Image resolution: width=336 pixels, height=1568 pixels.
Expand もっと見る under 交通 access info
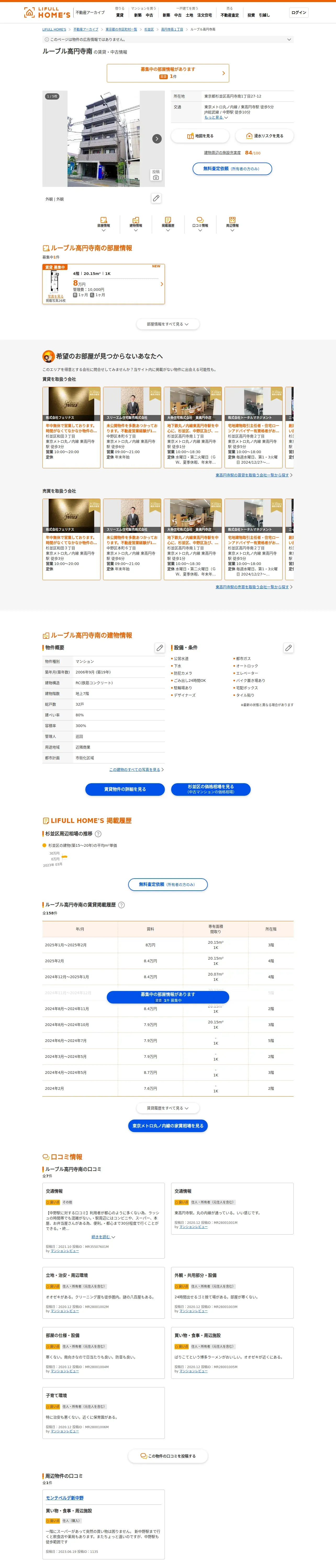tap(216, 118)
